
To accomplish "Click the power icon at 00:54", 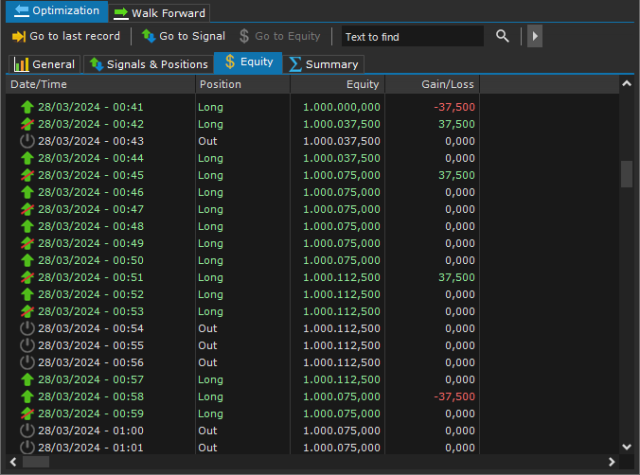I will coord(27,329).
